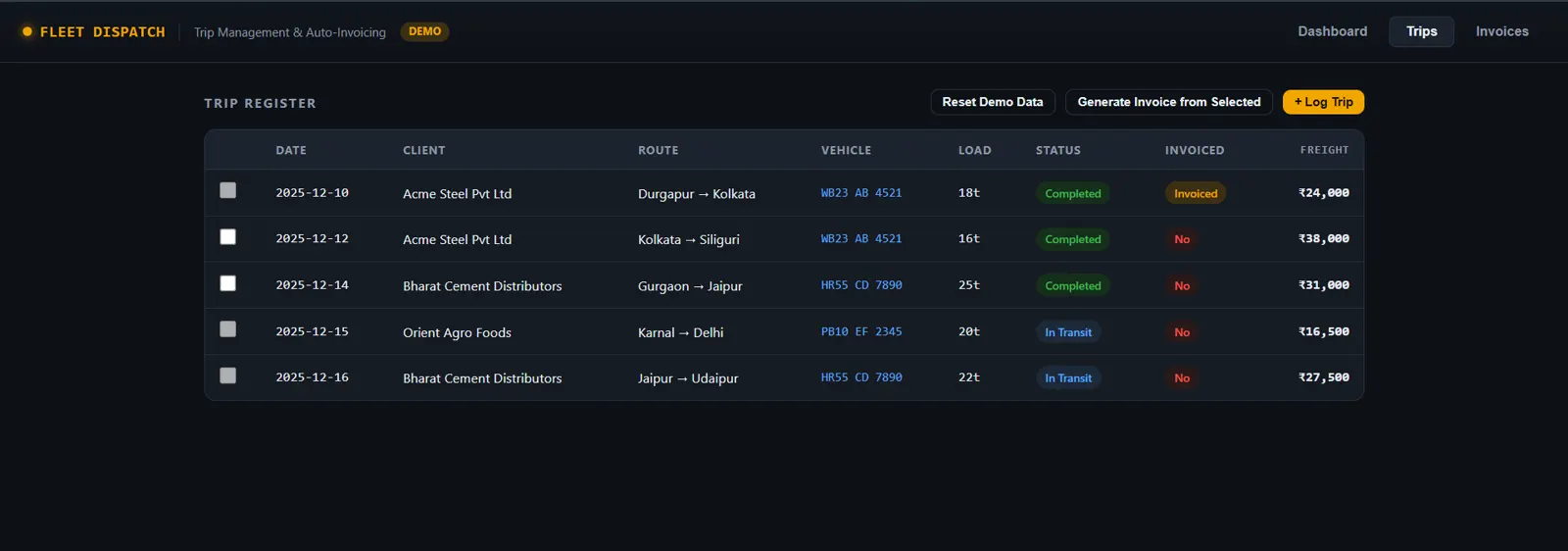1568x551 pixels.
Task: Click the + Log Trip button
Action: coord(1323,102)
